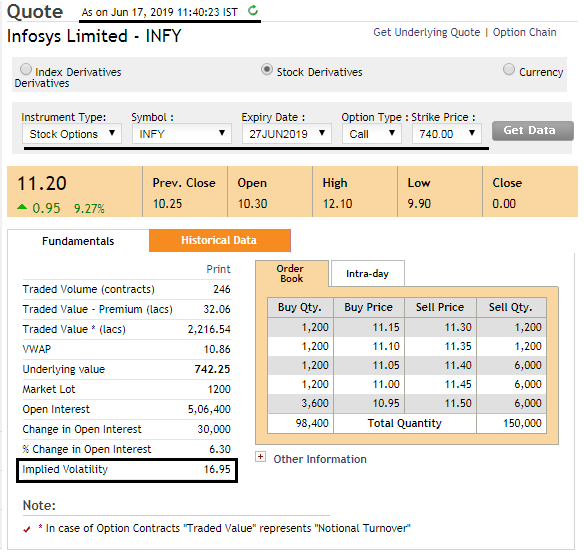Click the VWAP value 10.86
This screenshot has width=584, height=555.
217,349
